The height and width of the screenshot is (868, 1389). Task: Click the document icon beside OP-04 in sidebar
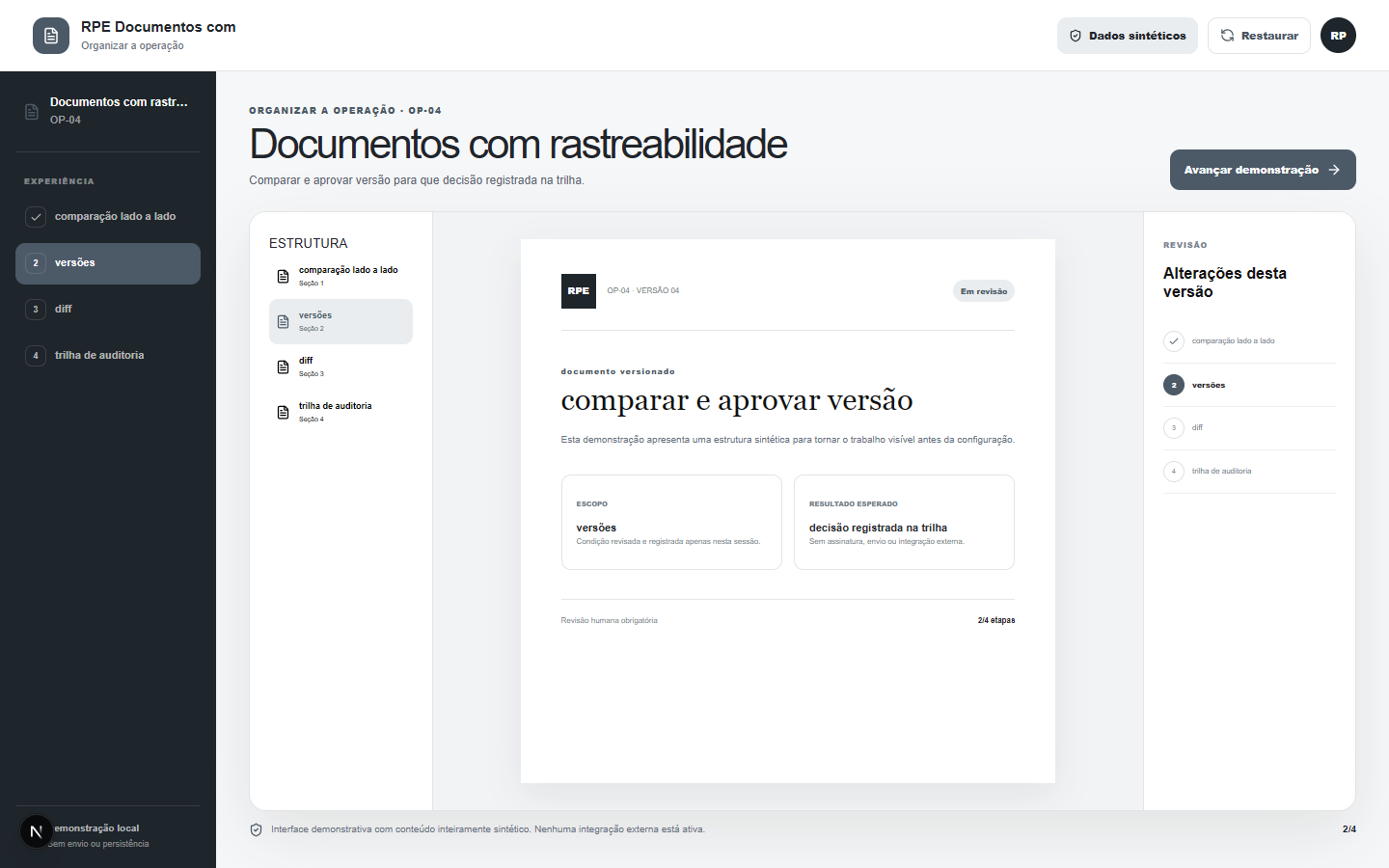pos(32,111)
